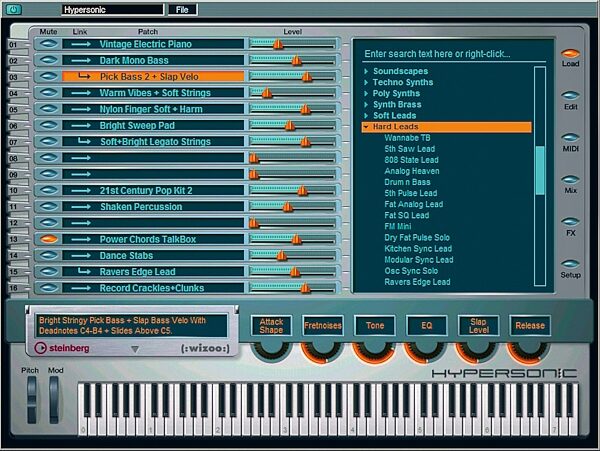Mute the Dark Mono Bass channel
This screenshot has width=600, height=451.
(x=49, y=60)
